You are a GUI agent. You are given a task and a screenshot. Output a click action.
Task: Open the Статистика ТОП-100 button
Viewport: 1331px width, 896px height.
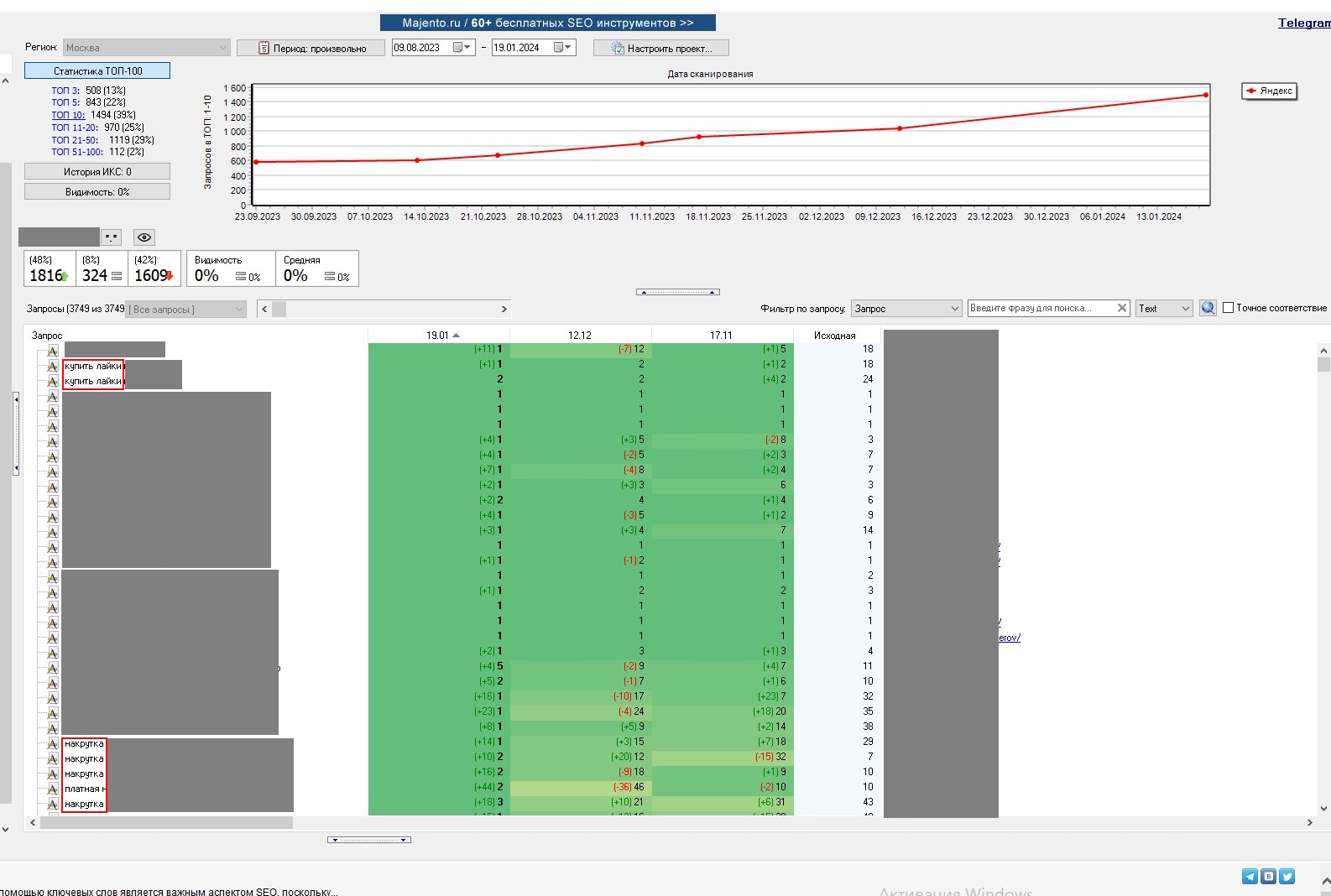click(97, 71)
